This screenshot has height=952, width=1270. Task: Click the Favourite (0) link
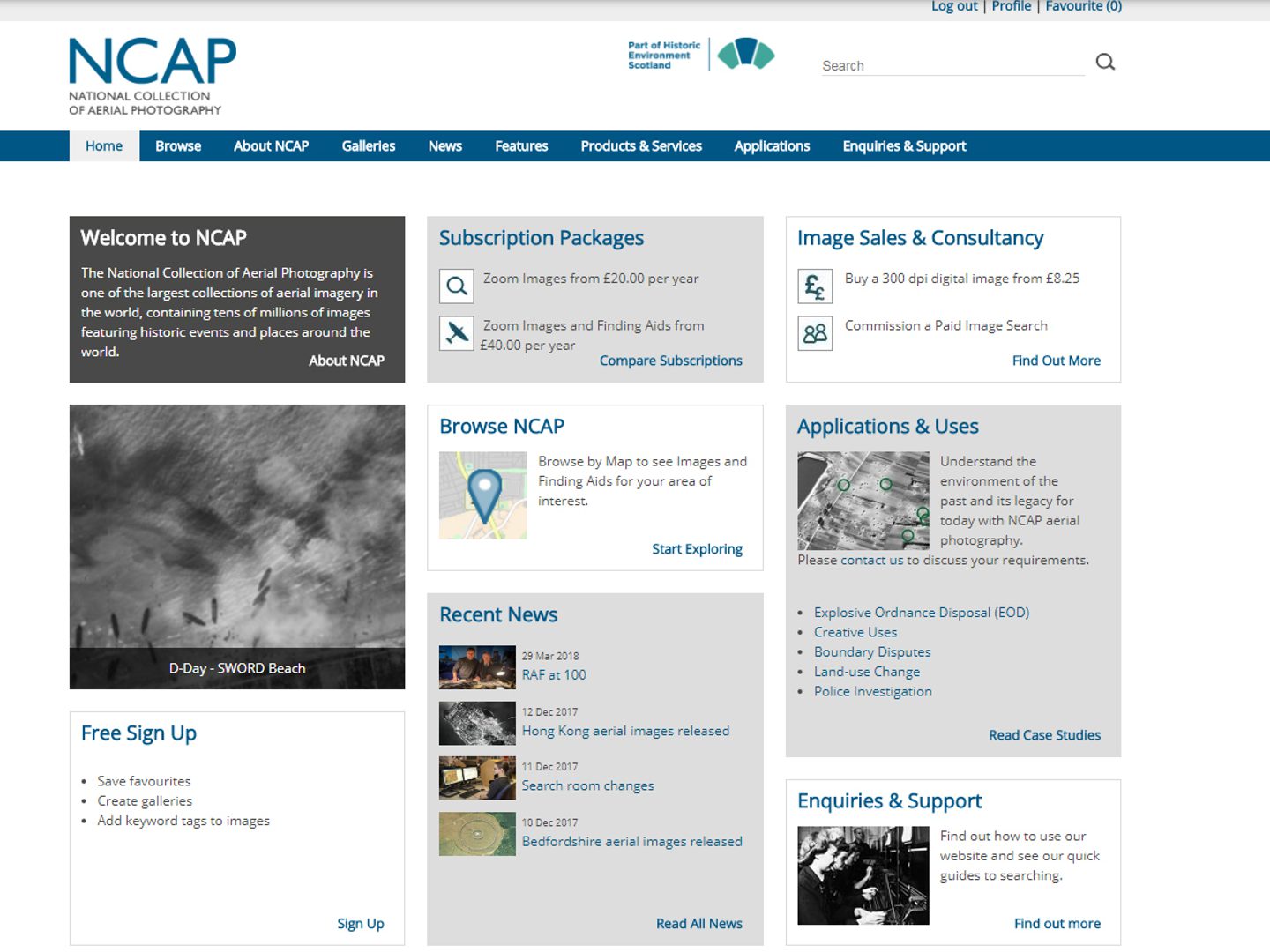[x=1083, y=6]
